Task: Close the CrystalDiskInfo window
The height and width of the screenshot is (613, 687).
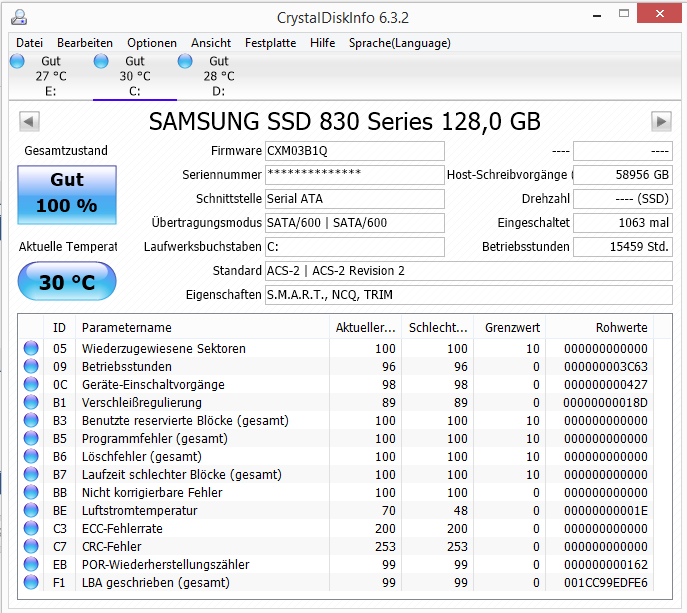Action: (659, 14)
